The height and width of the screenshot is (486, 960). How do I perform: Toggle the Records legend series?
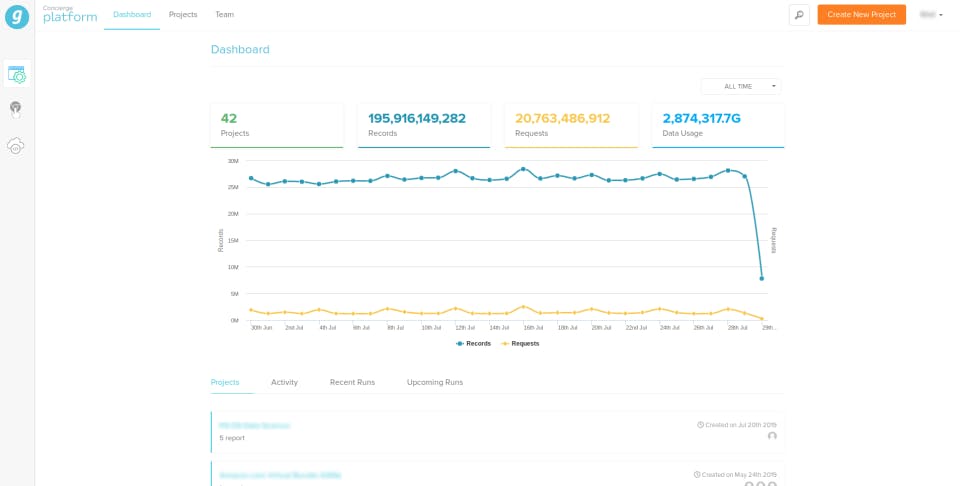(x=473, y=344)
